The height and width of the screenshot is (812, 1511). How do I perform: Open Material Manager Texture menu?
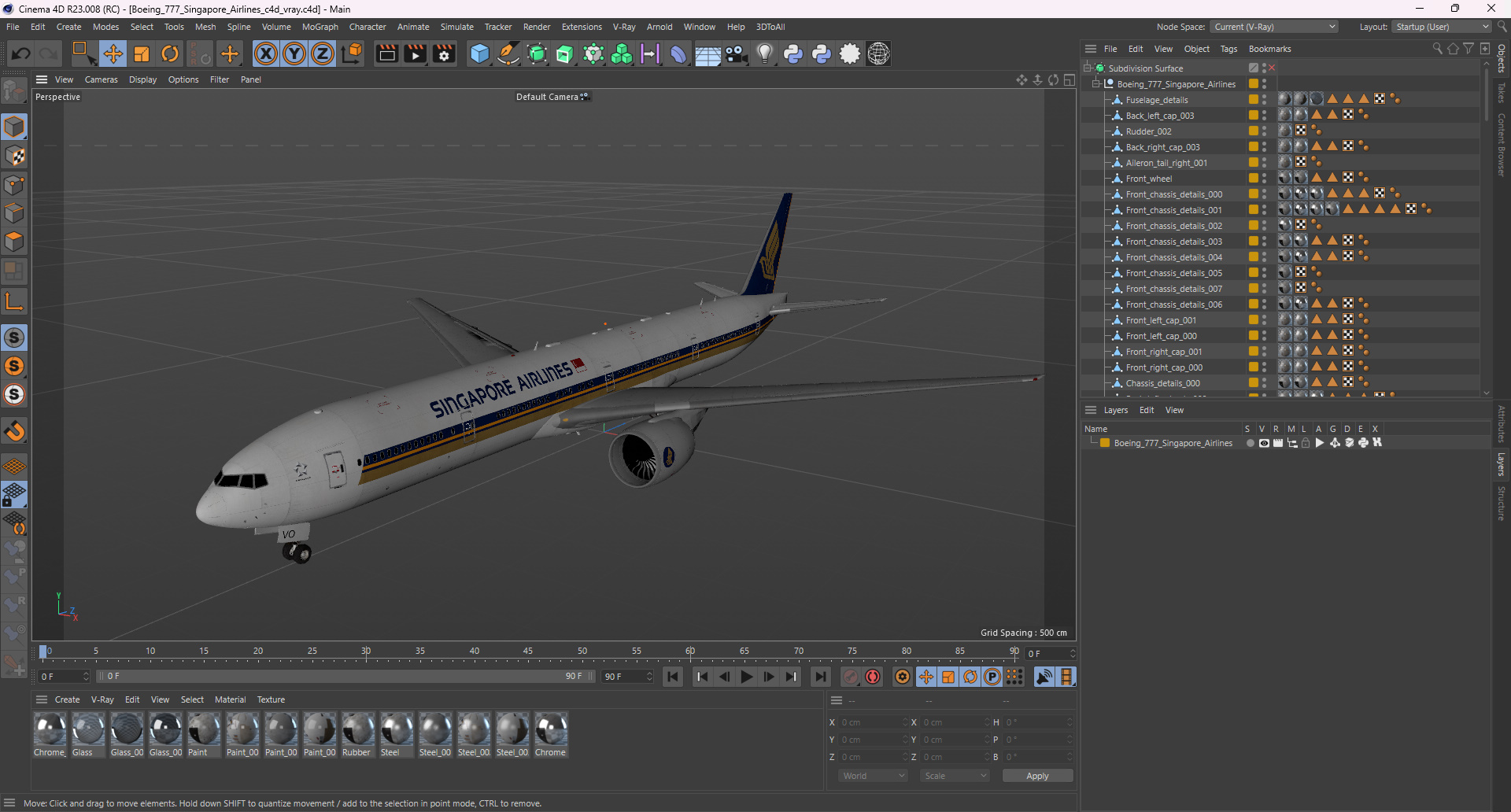tap(271, 699)
